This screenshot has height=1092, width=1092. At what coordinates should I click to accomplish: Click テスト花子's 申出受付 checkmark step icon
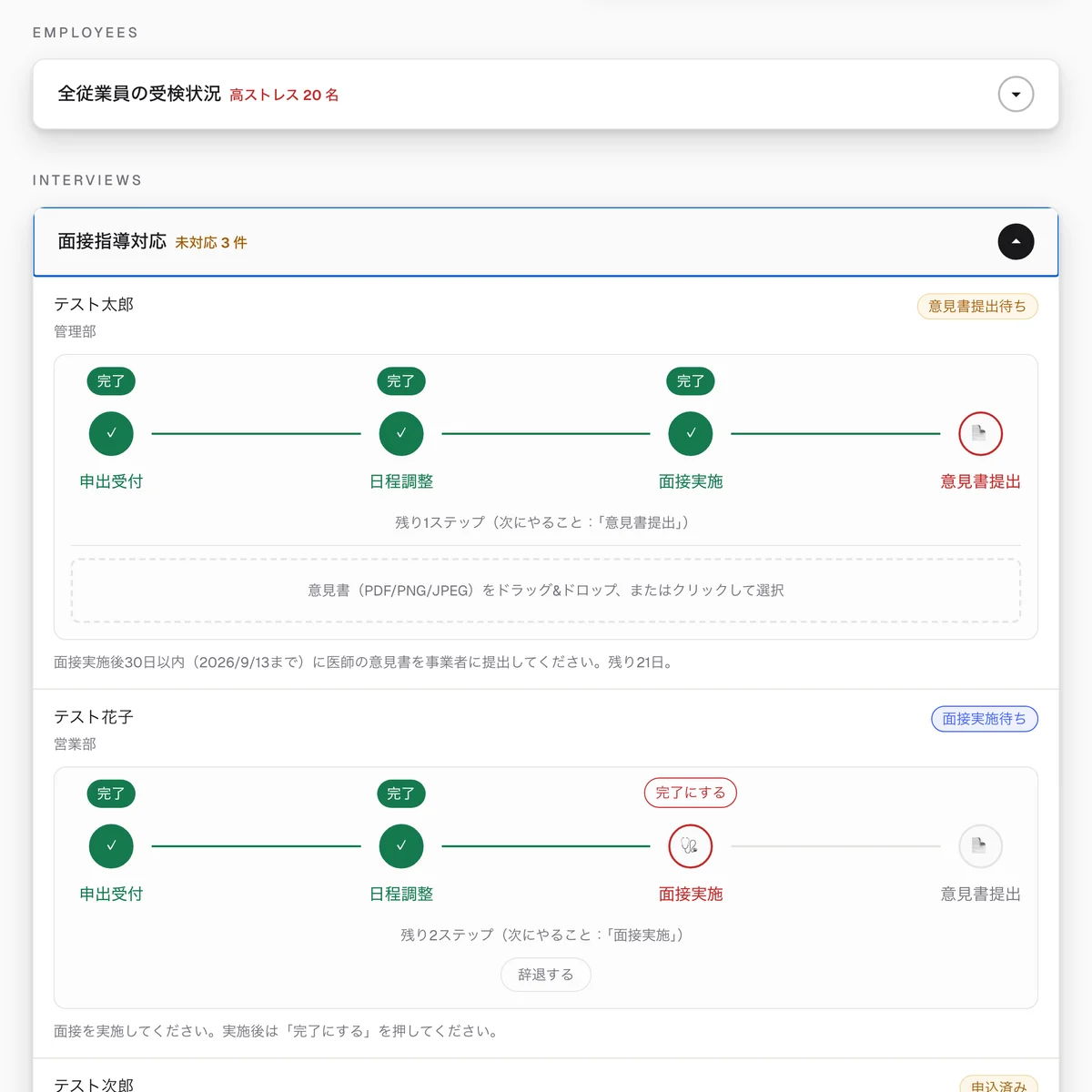(111, 846)
